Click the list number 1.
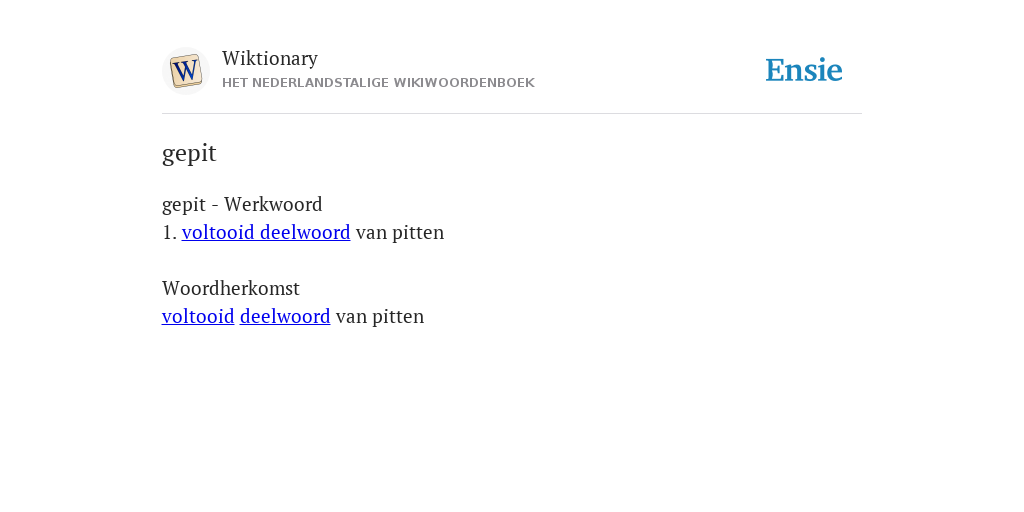Image resolution: width=1024 pixels, height=512 pixels. [169, 232]
